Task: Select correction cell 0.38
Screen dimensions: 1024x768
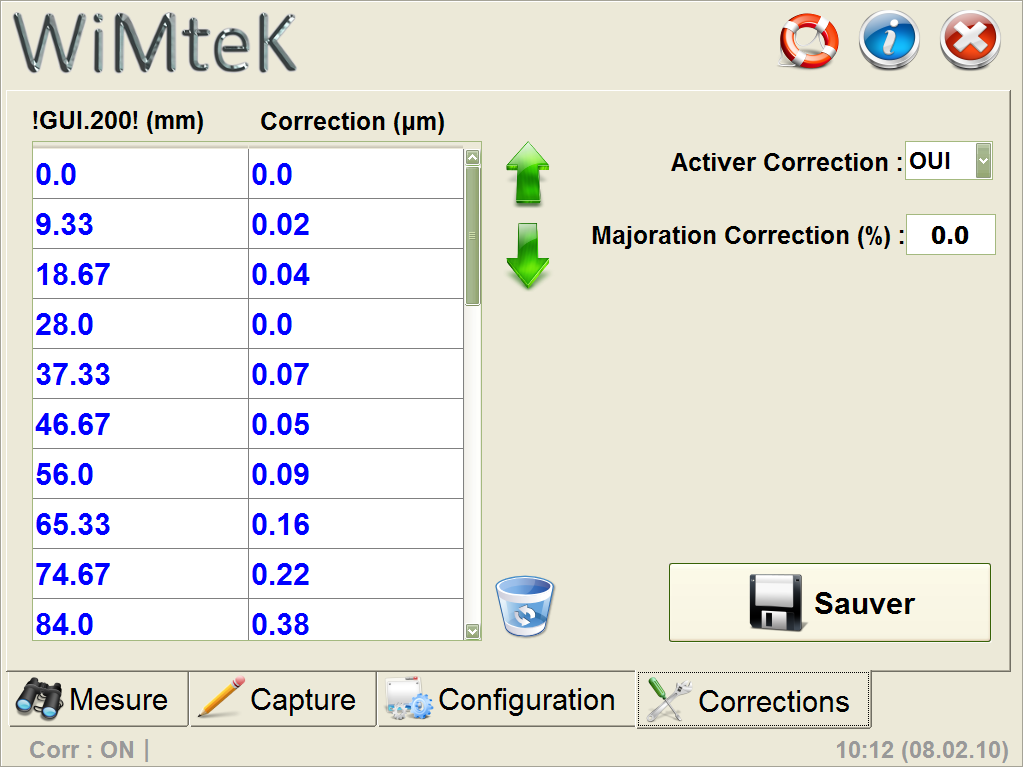Action: pos(357,620)
